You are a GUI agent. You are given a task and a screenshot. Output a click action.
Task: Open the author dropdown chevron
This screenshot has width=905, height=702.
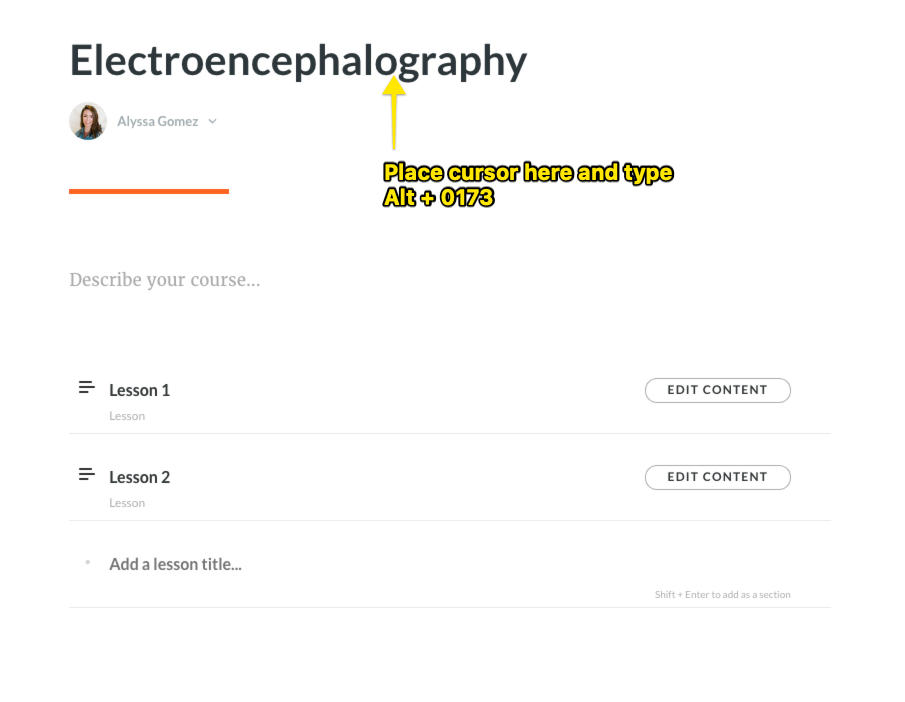[x=212, y=122]
